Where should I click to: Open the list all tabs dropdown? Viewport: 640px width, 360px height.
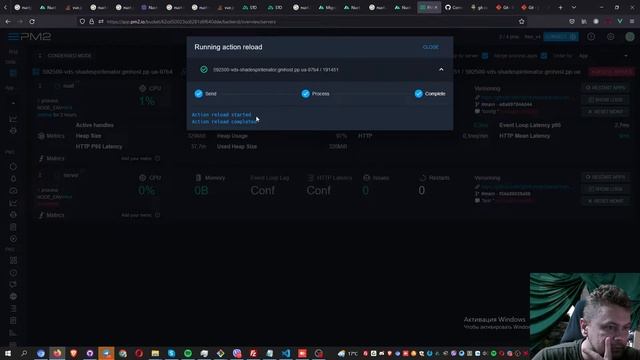coord(574,7)
